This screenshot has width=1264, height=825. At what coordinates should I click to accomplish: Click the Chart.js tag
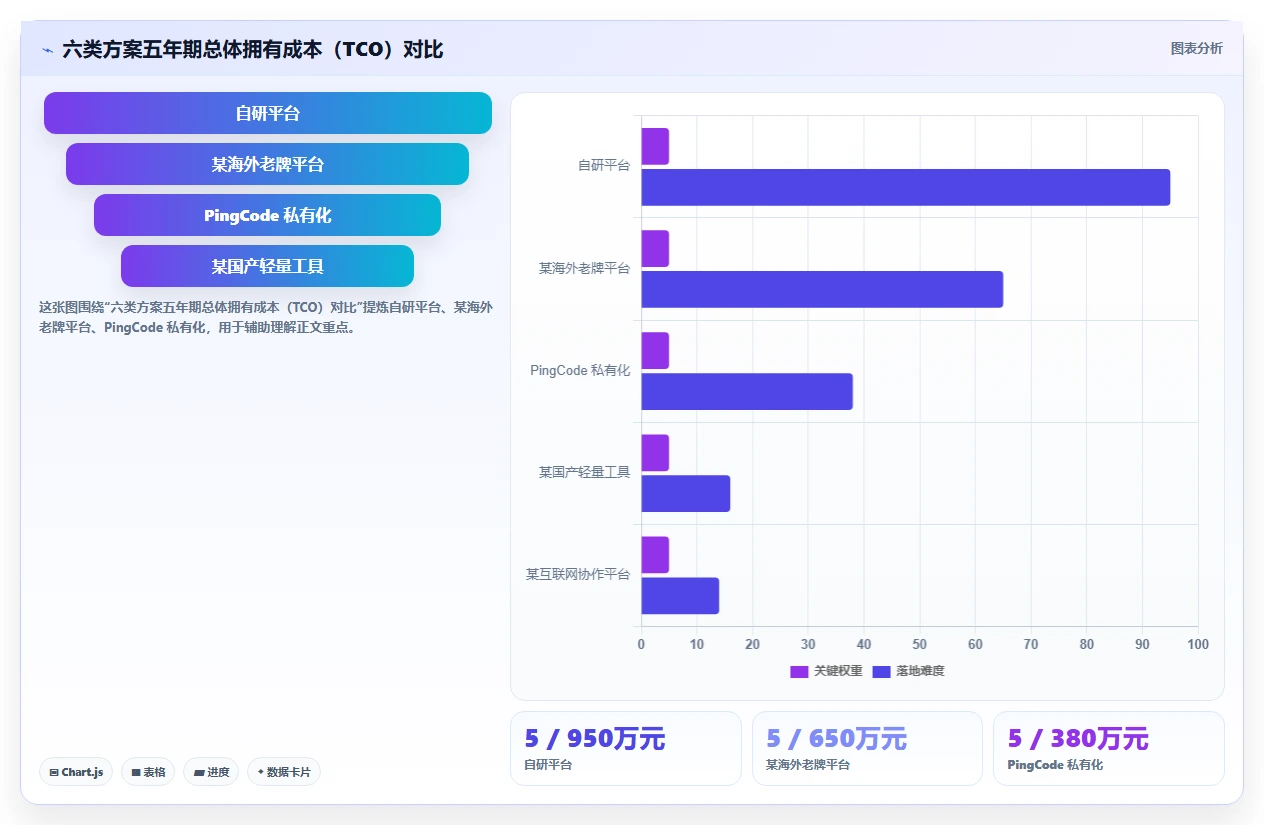[76, 772]
